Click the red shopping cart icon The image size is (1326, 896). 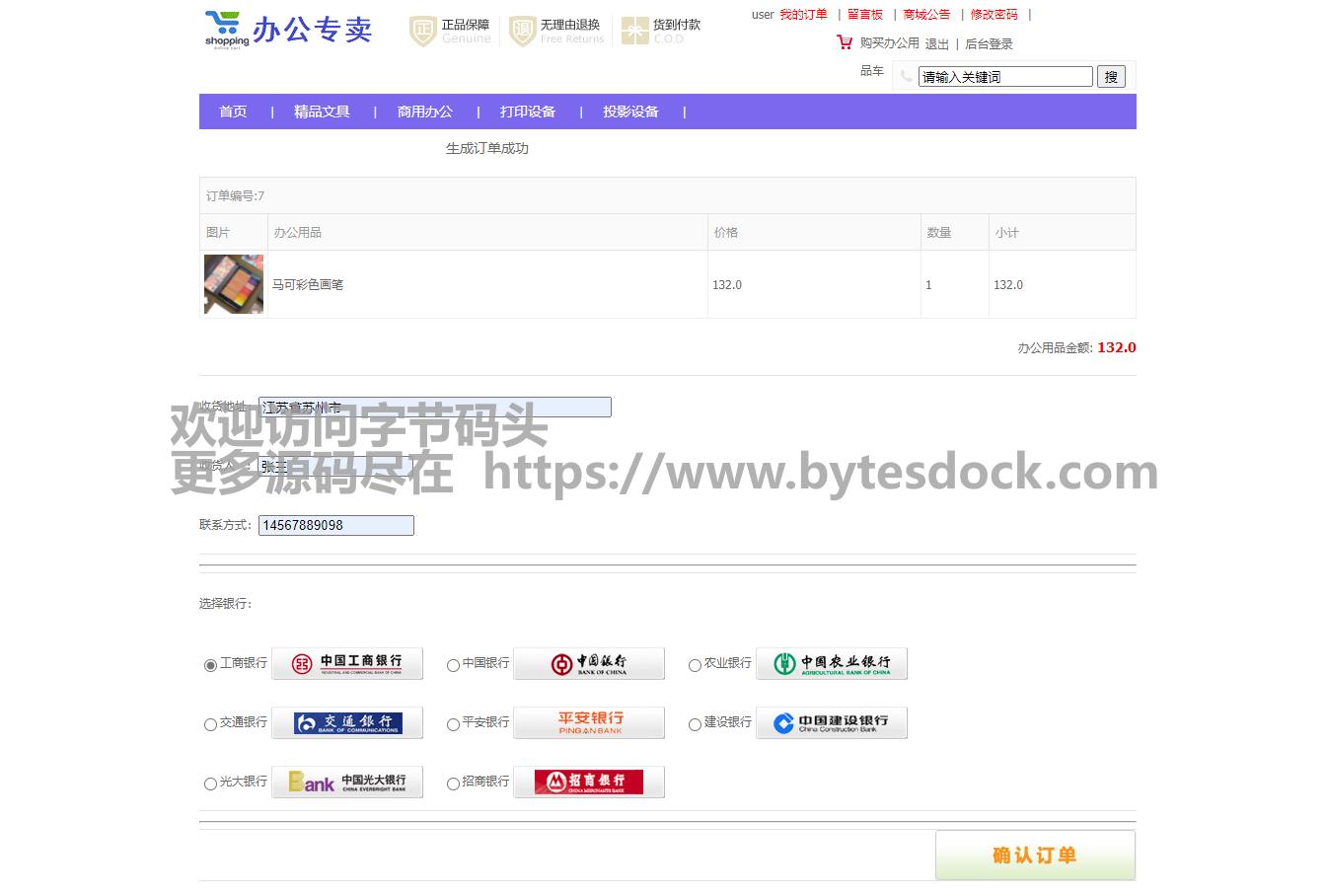point(845,42)
